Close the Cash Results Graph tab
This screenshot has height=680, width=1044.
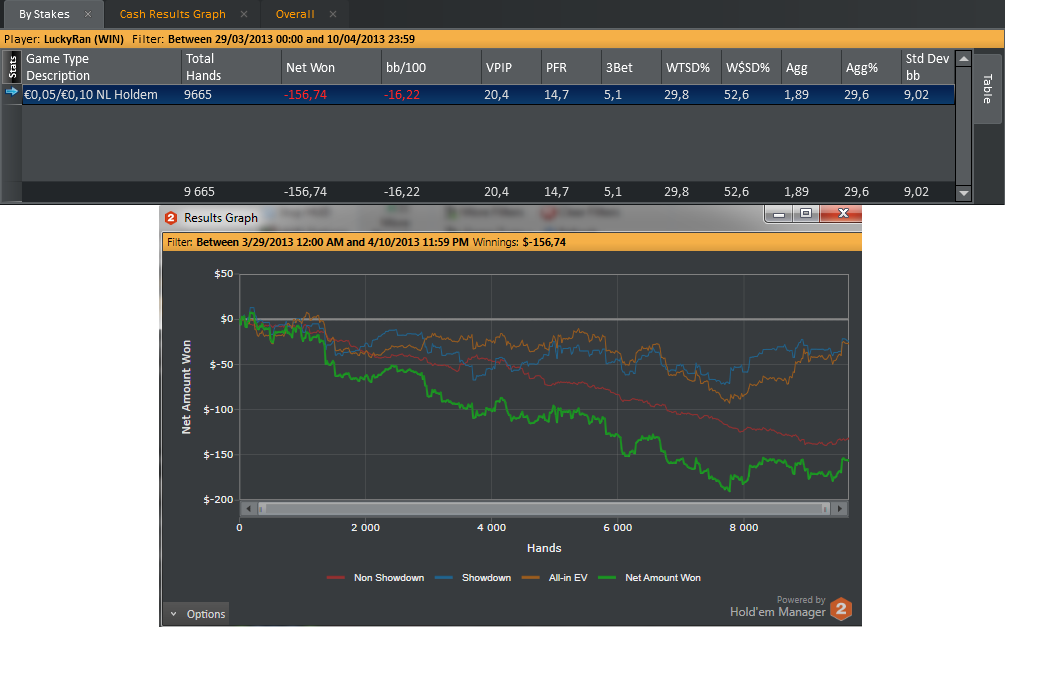coord(244,14)
